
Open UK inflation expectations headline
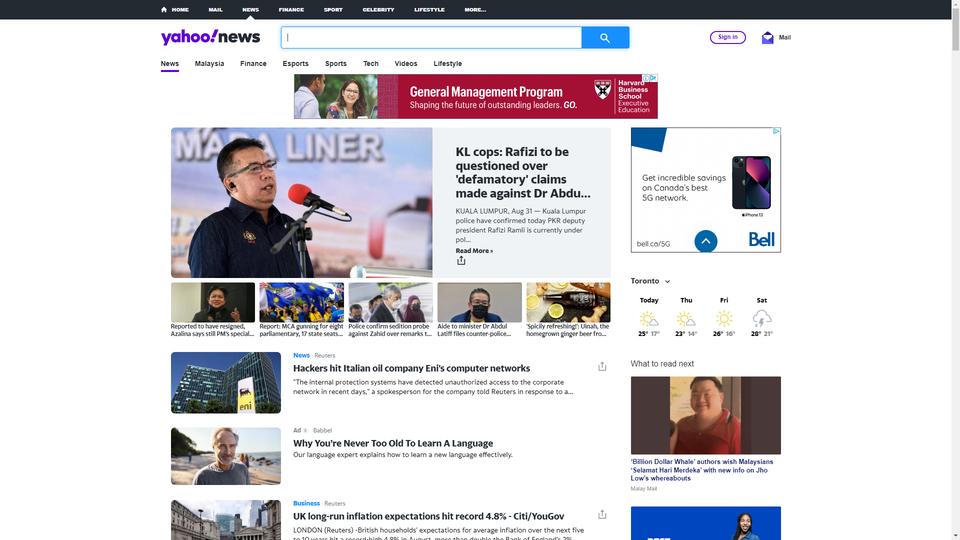coord(429,516)
